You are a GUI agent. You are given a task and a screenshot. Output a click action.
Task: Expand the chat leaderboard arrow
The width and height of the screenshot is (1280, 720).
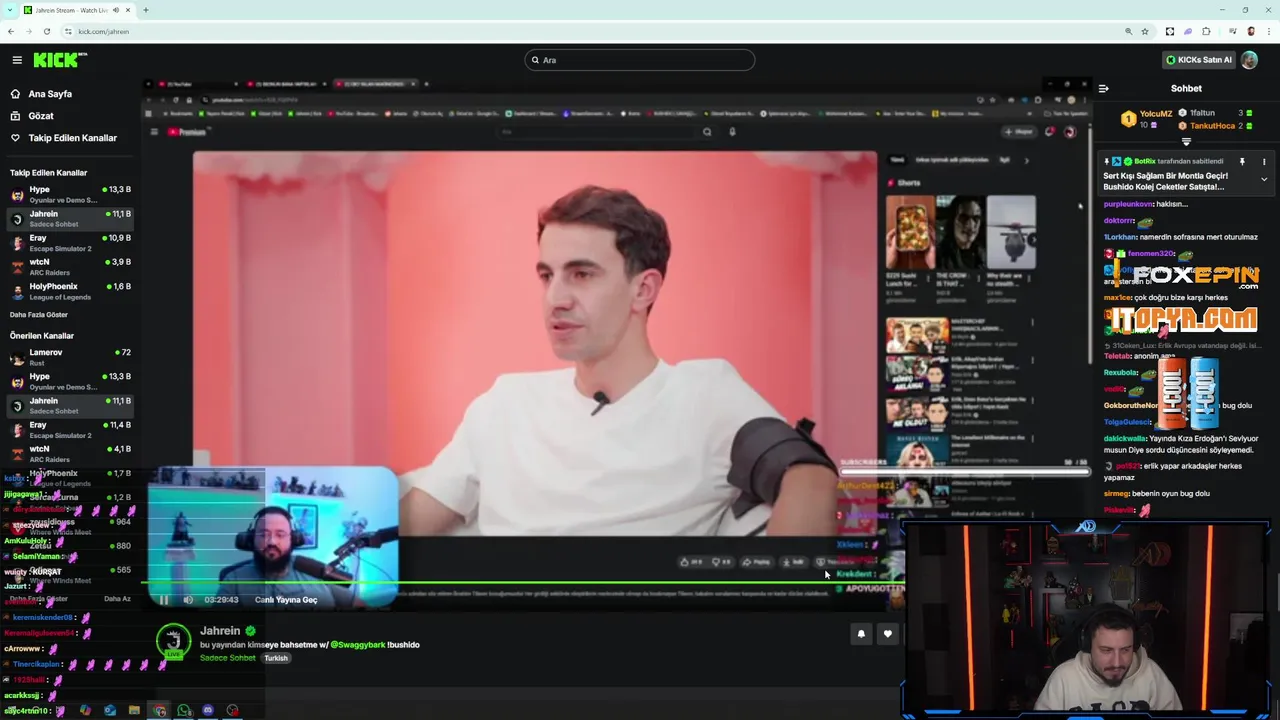click(1186, 142)
